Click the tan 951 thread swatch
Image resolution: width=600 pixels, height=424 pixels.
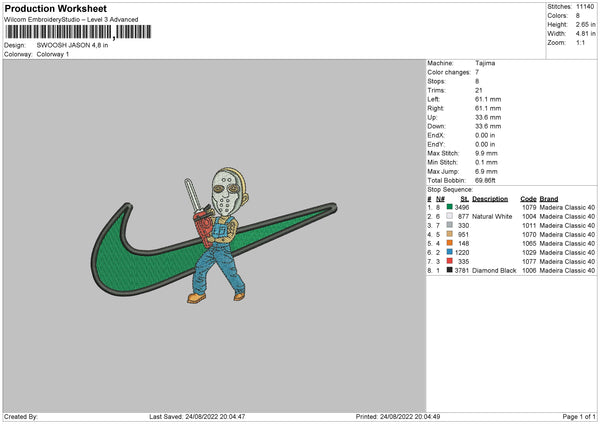450,233
